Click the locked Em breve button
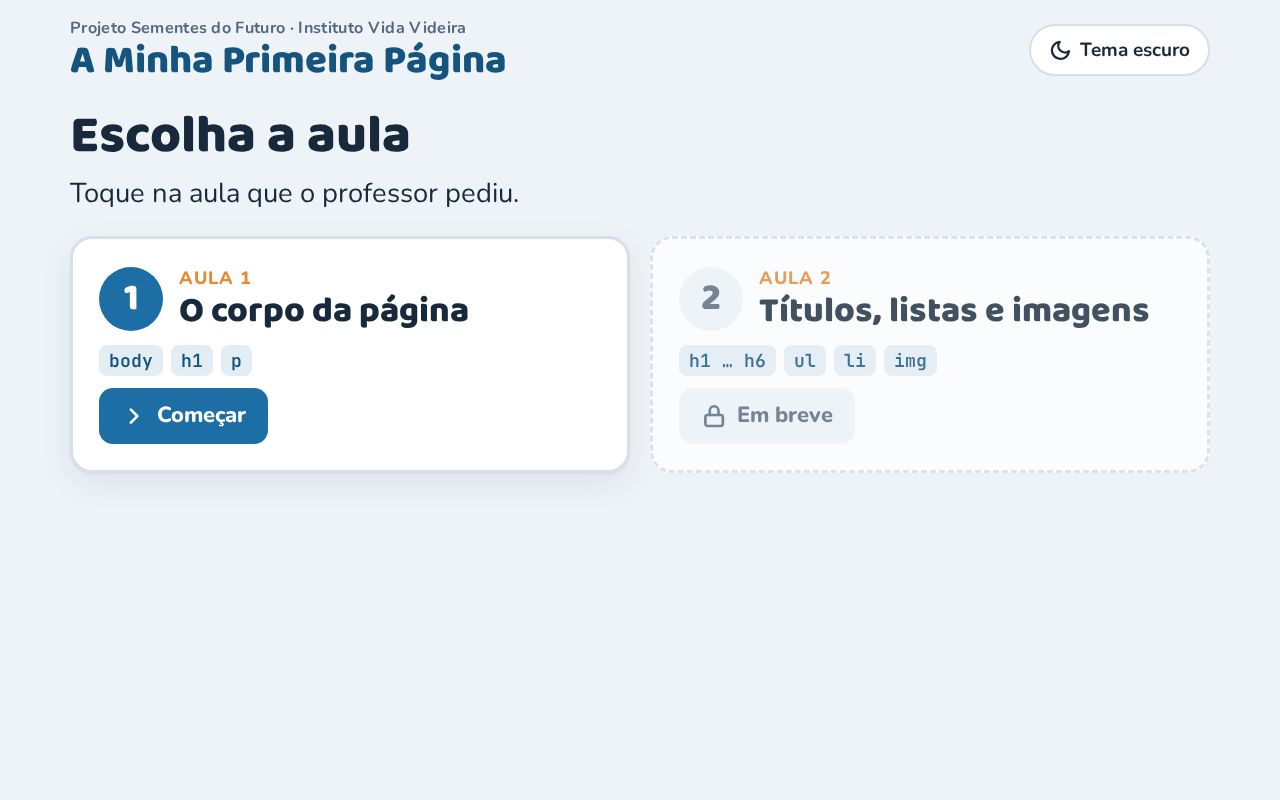Screen dimensions: 1280x800 tap(767, 416)
